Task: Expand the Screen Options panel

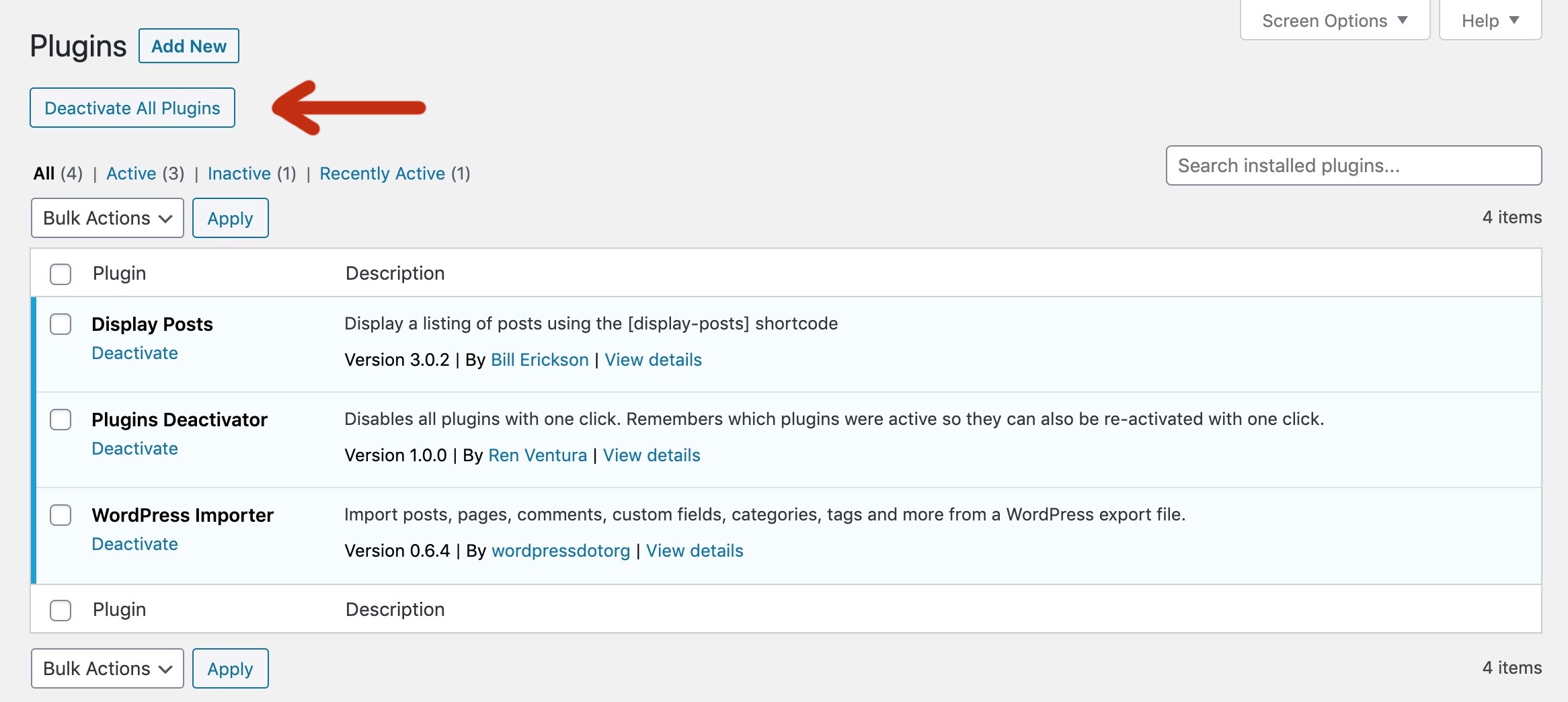Action: pos(1335,21)
